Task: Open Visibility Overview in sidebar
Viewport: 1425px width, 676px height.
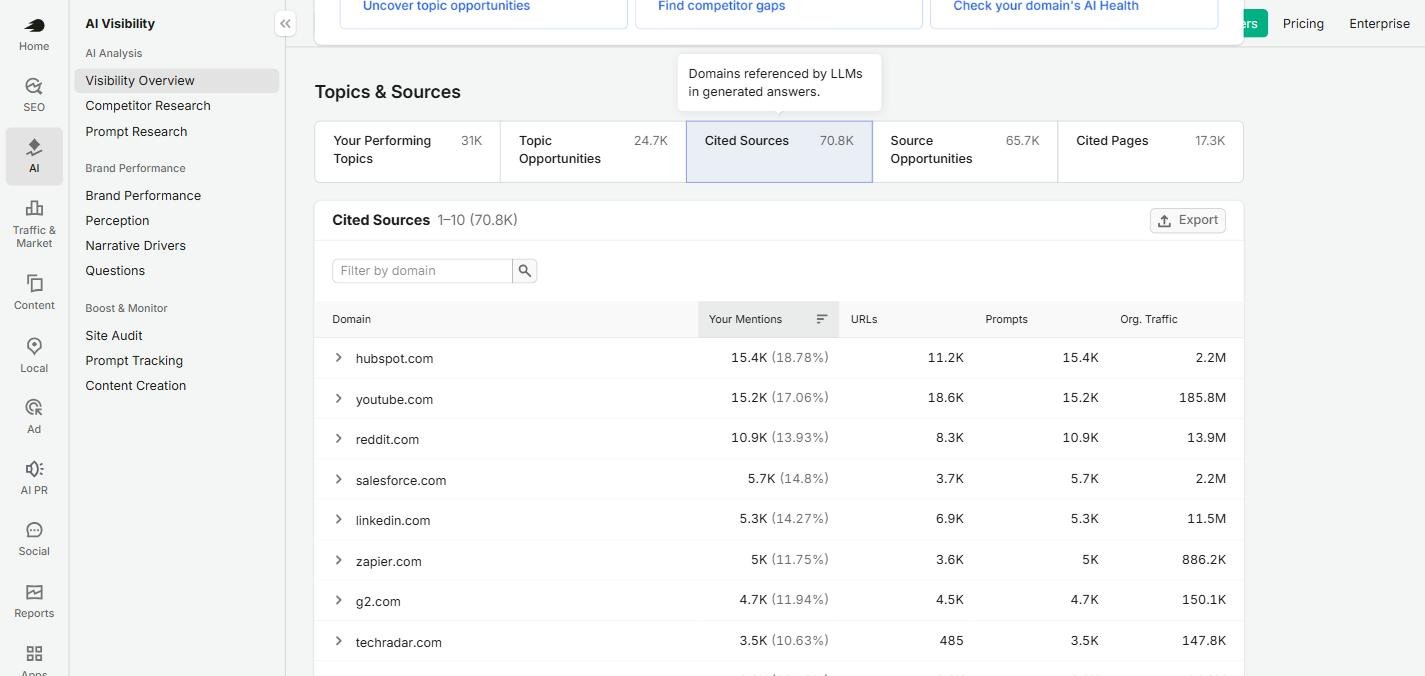Action: (x=176, y=81)
